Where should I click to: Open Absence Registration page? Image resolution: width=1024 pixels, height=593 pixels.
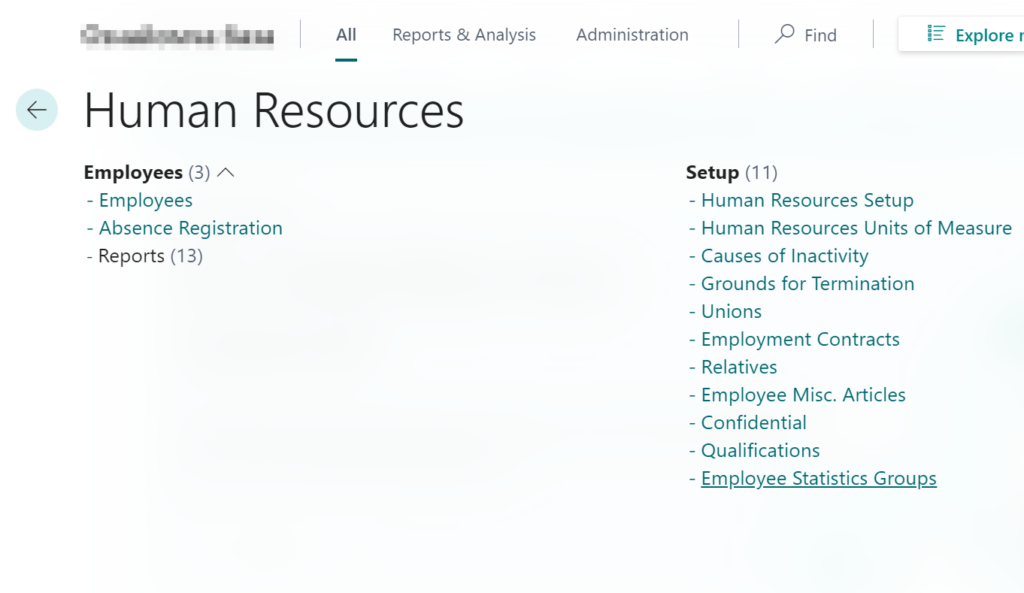190,228
